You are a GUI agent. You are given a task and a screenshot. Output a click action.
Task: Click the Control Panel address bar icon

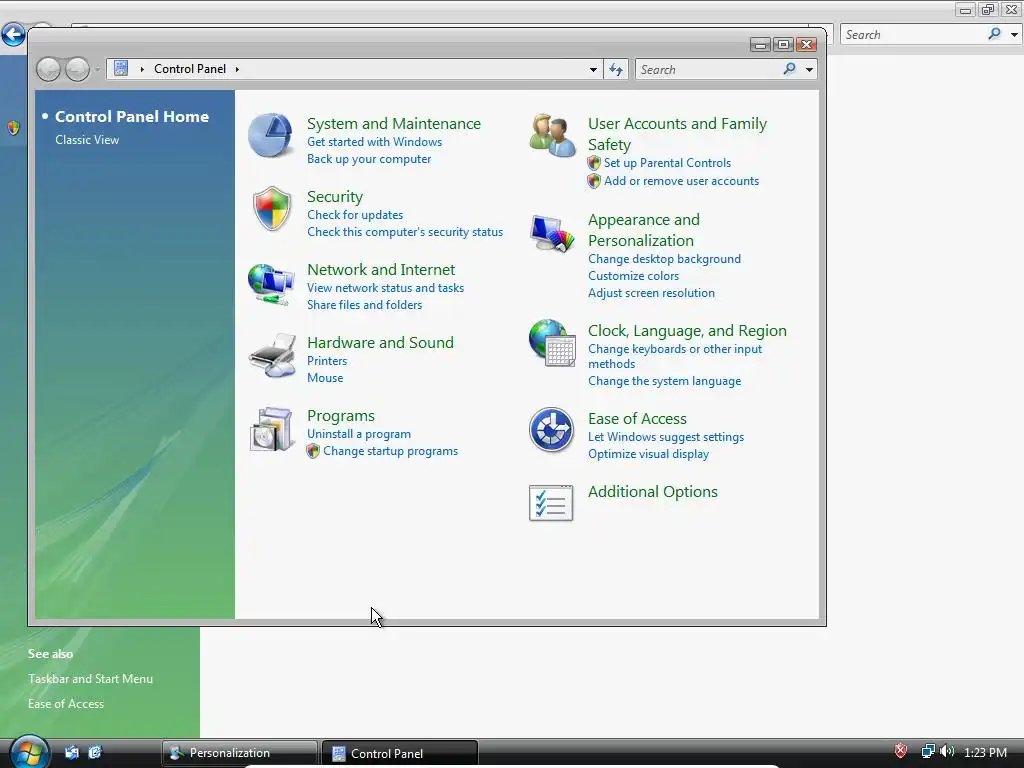point(121,68)
